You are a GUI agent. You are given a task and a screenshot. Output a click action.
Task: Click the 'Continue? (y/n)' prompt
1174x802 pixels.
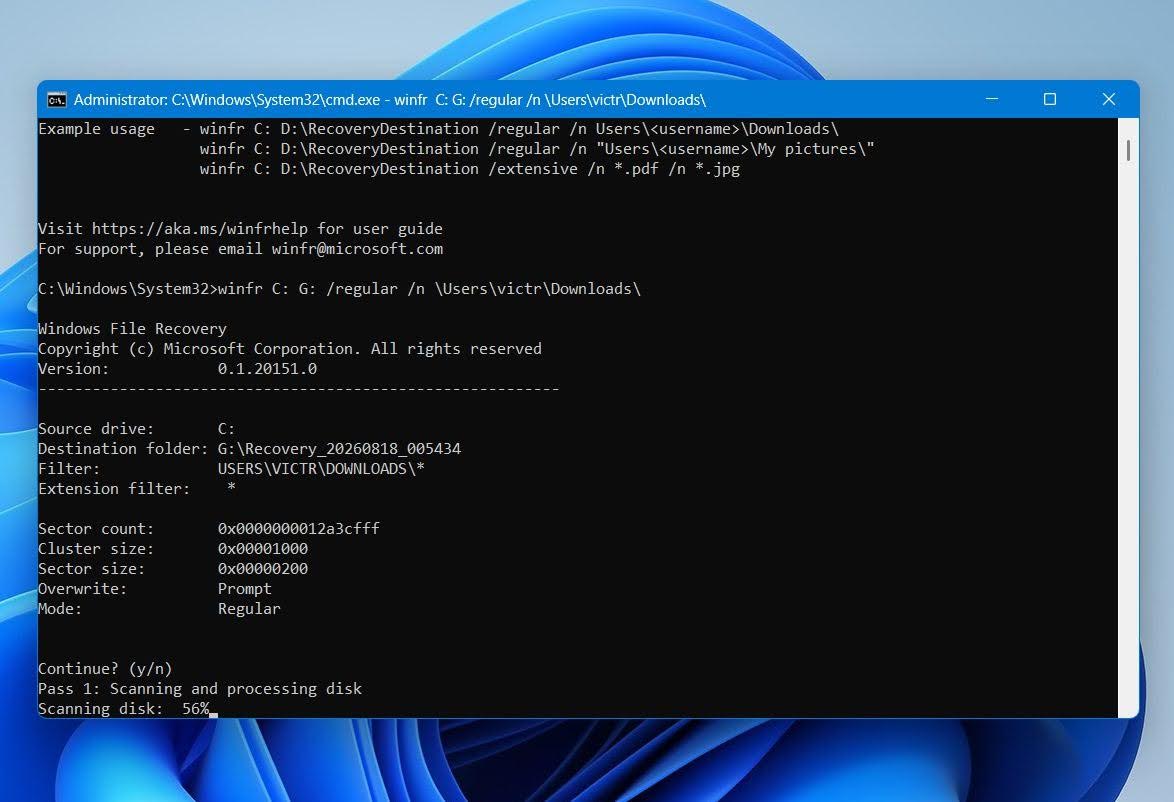(105, 669)
